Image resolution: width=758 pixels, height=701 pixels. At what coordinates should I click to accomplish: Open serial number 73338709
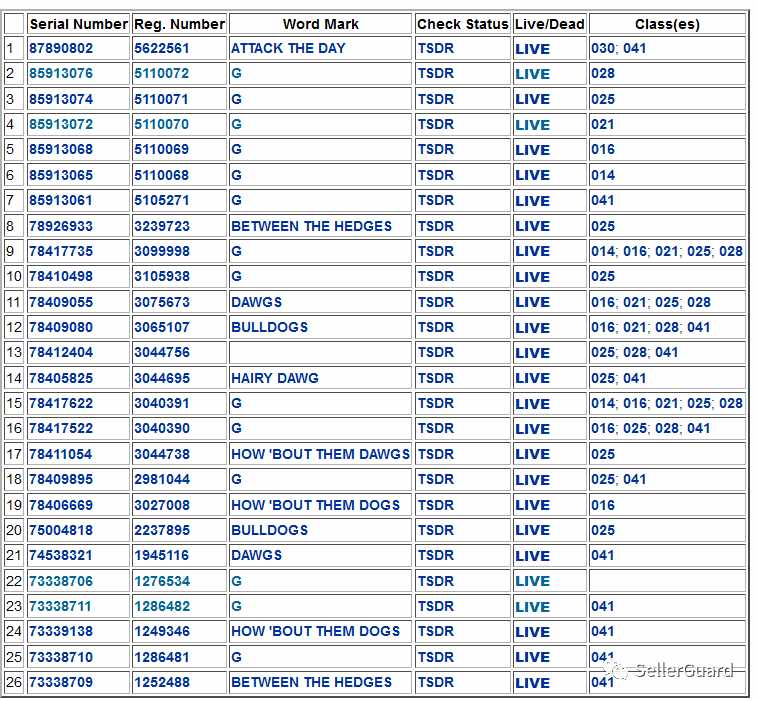[61, 682]
